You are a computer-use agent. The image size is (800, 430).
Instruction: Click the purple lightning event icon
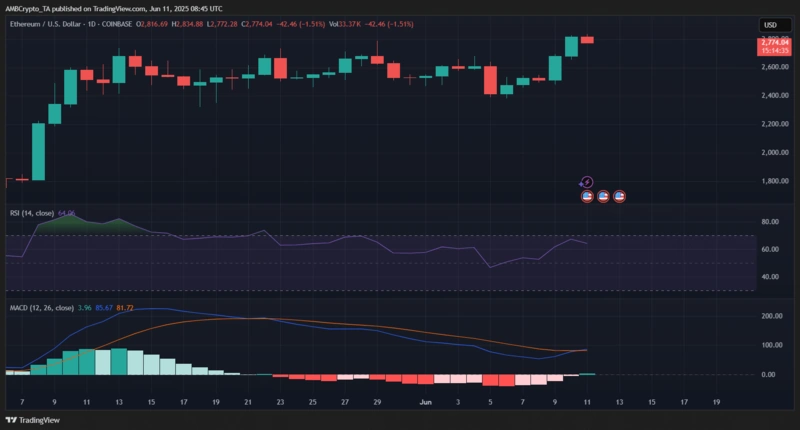587,182
